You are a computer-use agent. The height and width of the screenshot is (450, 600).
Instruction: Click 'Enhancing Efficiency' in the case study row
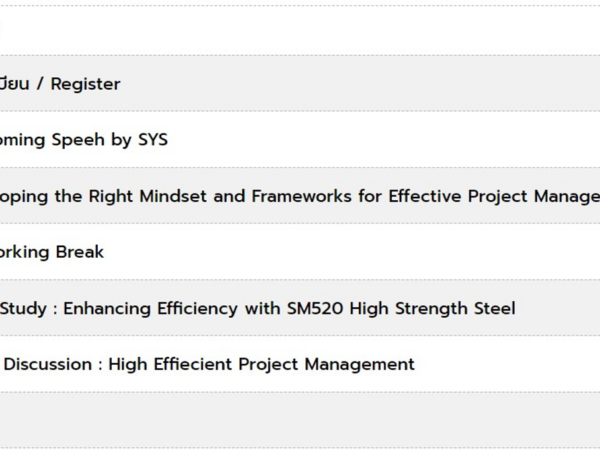click(x=150, y=308)
